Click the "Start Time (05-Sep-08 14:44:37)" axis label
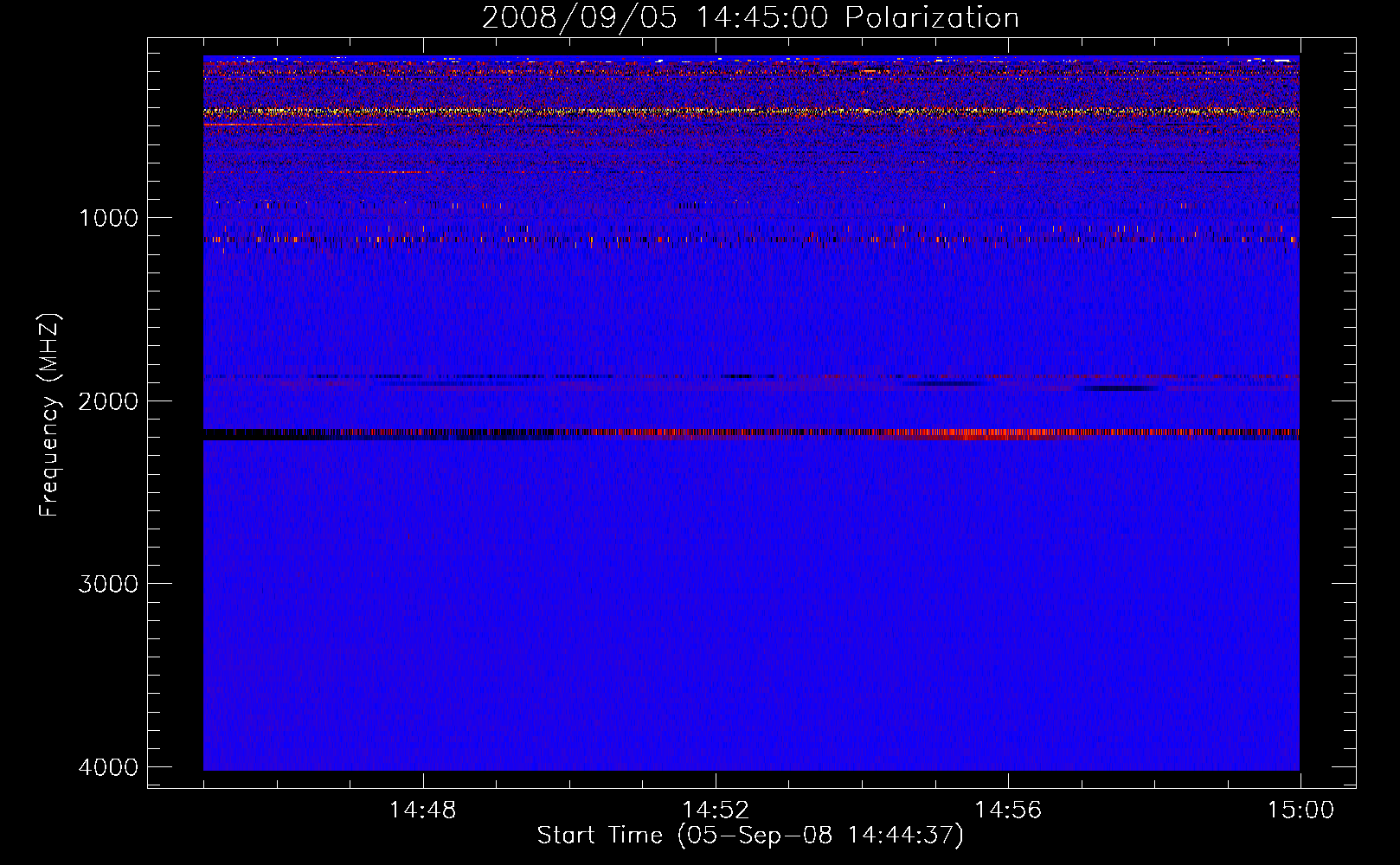This screenshot has width=1400, height=865. tap(750, 836)
